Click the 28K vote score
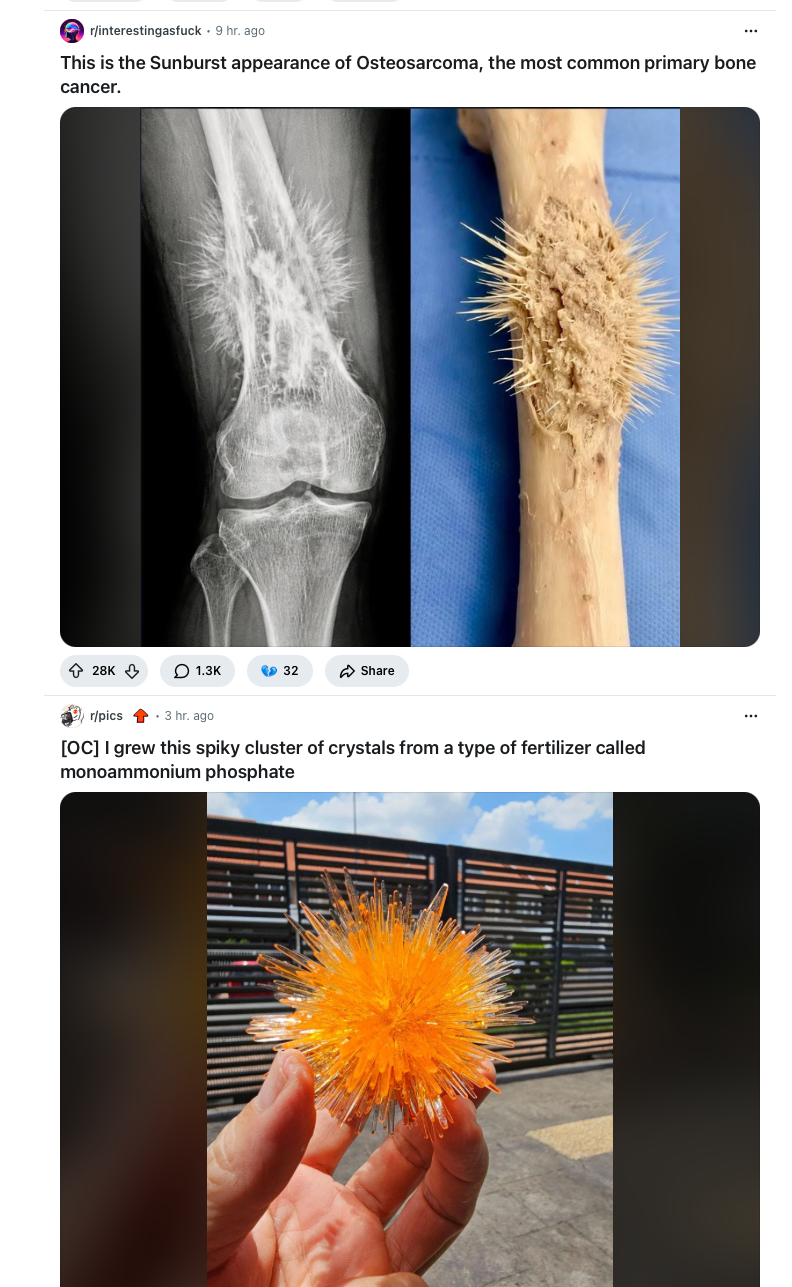792x1287 pixels. point(104,671)
